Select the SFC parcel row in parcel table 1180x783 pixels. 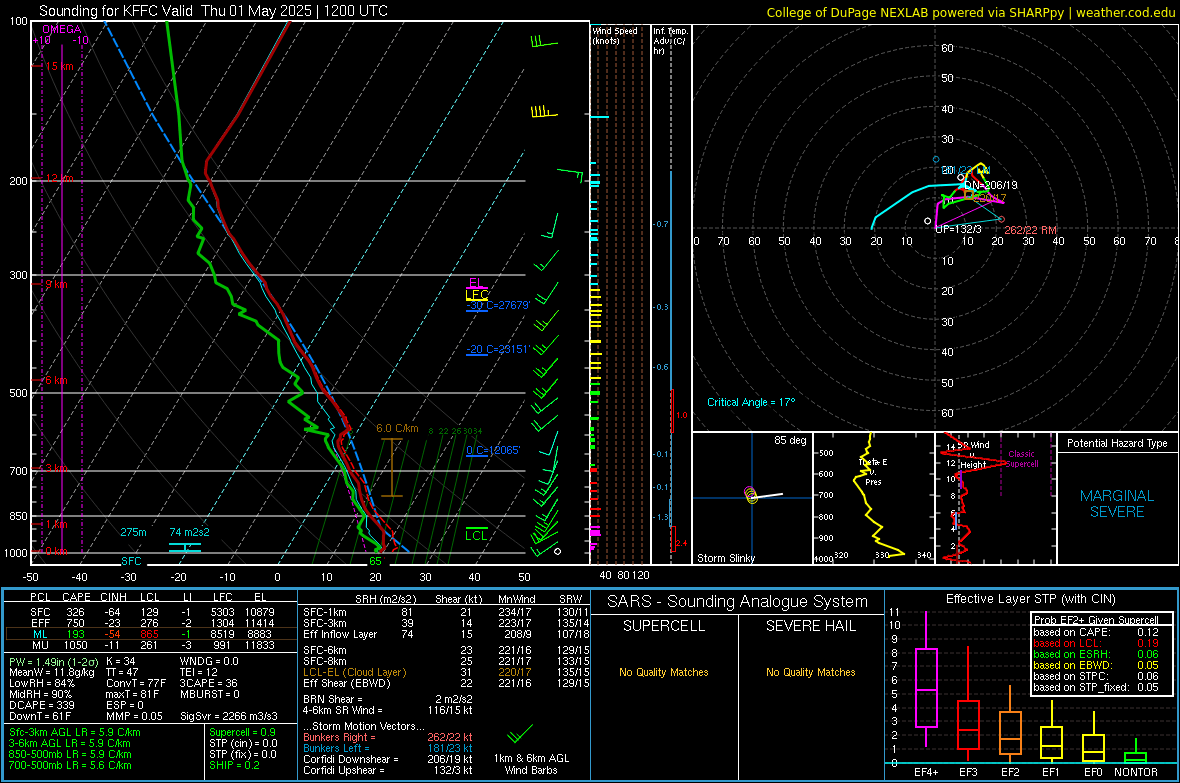[151, 612]
